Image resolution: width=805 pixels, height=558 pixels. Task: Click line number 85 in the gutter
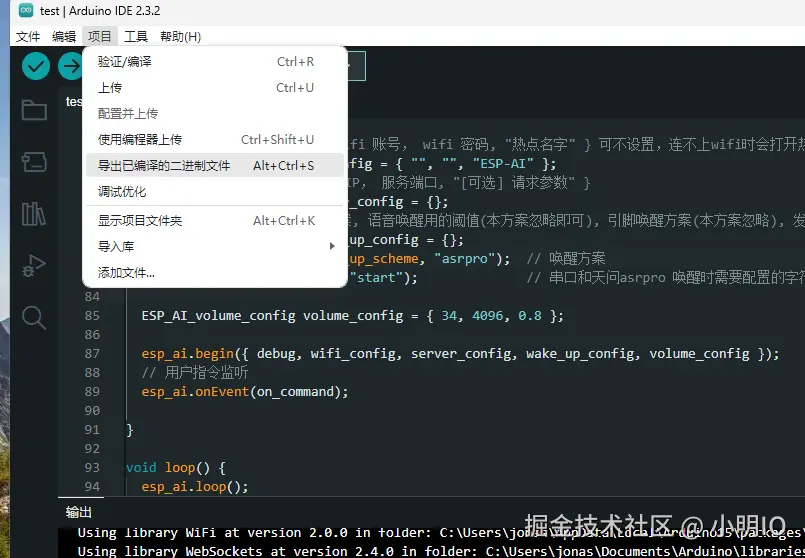[x=92, y=315]
